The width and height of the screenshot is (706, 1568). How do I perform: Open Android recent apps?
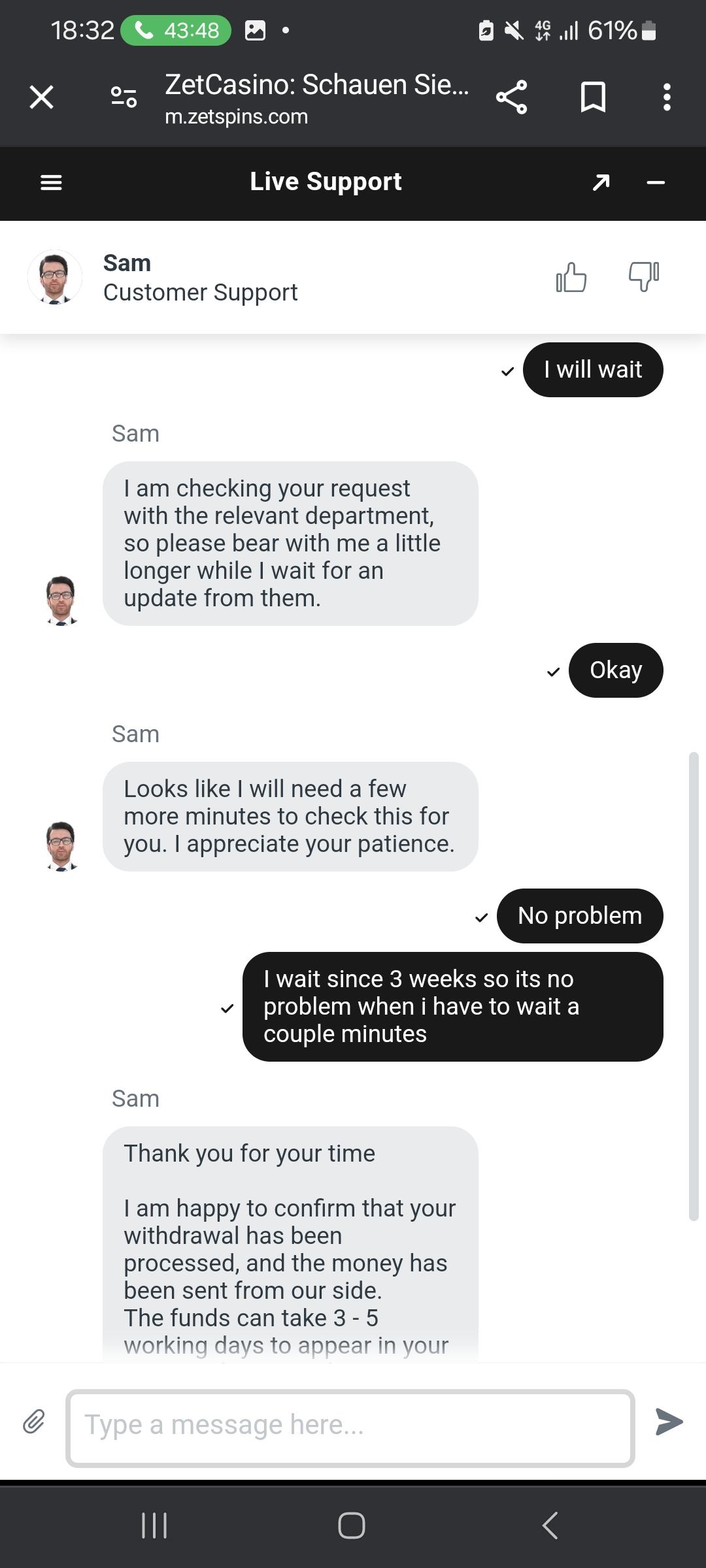(154, 1526)
